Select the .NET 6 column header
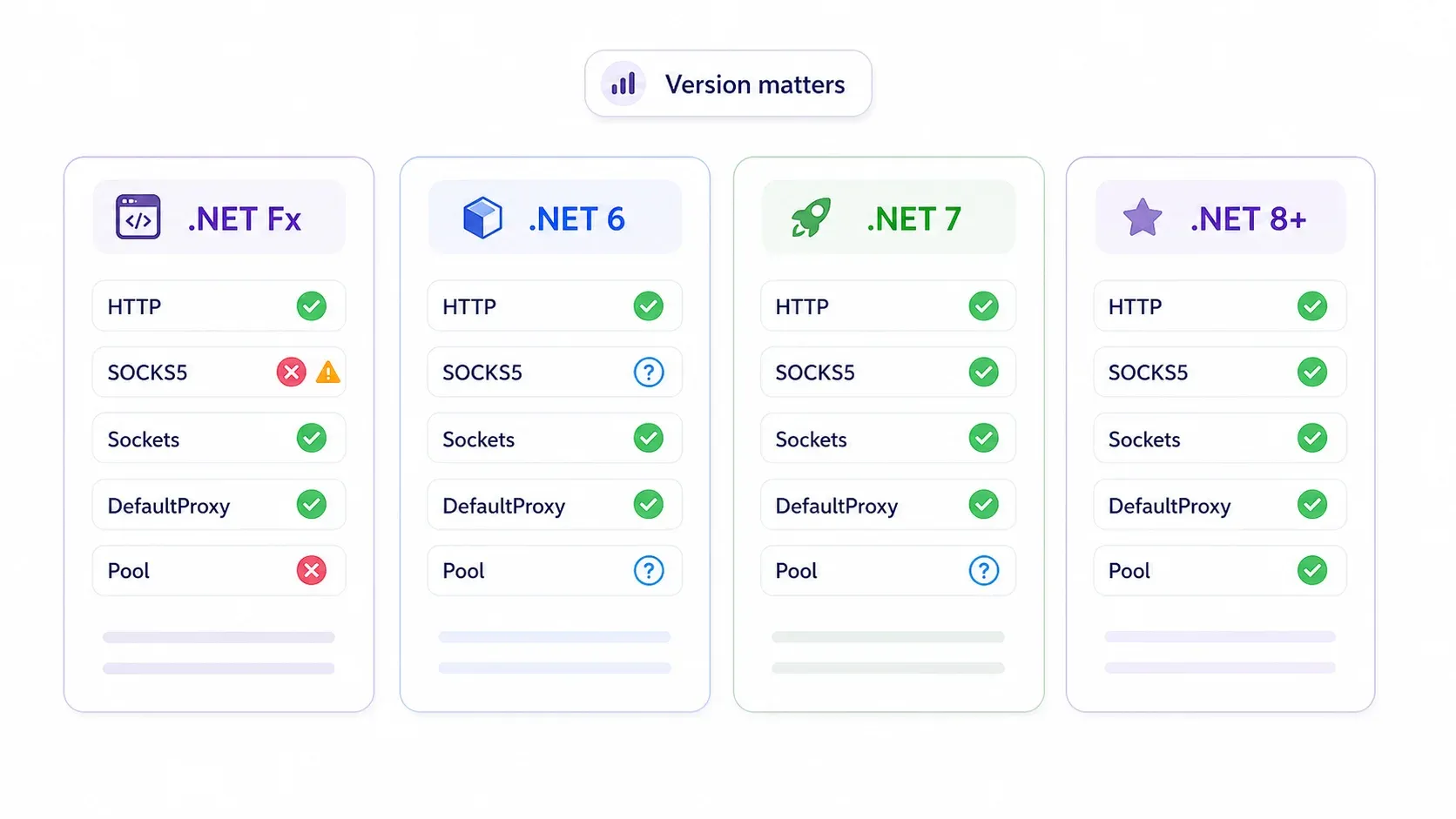This screenshot has width=1456, height=819. coord(555,218)
